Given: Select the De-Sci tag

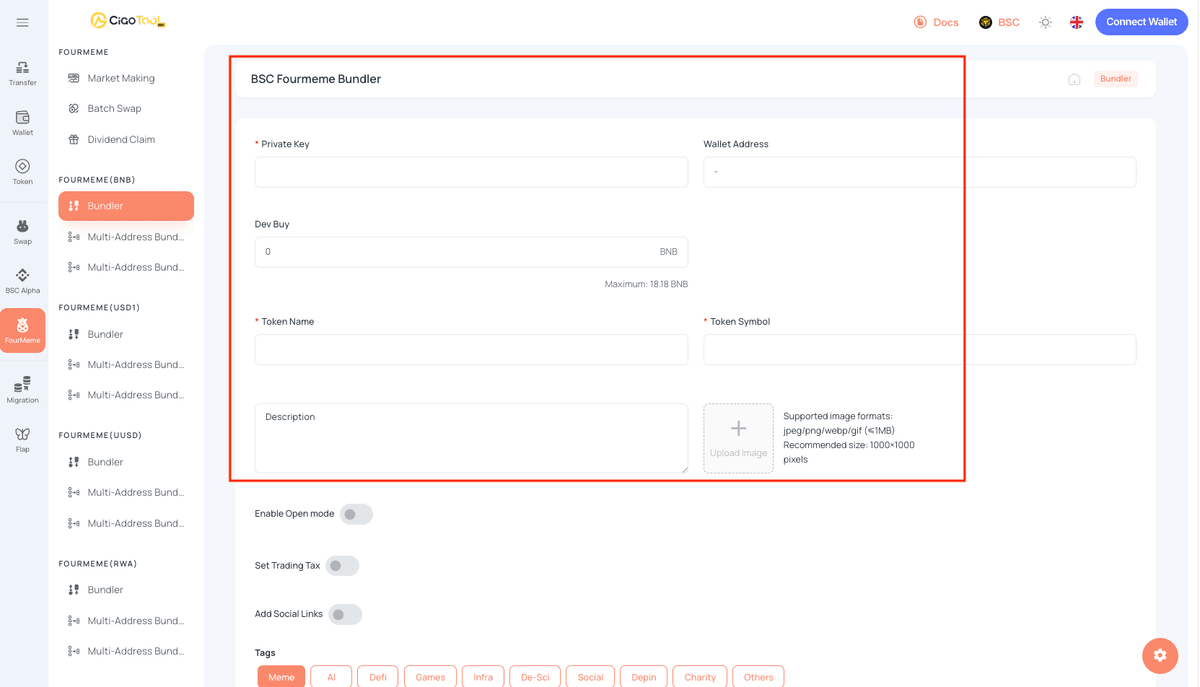Looking at the screenshot, I should pos(535,677).
